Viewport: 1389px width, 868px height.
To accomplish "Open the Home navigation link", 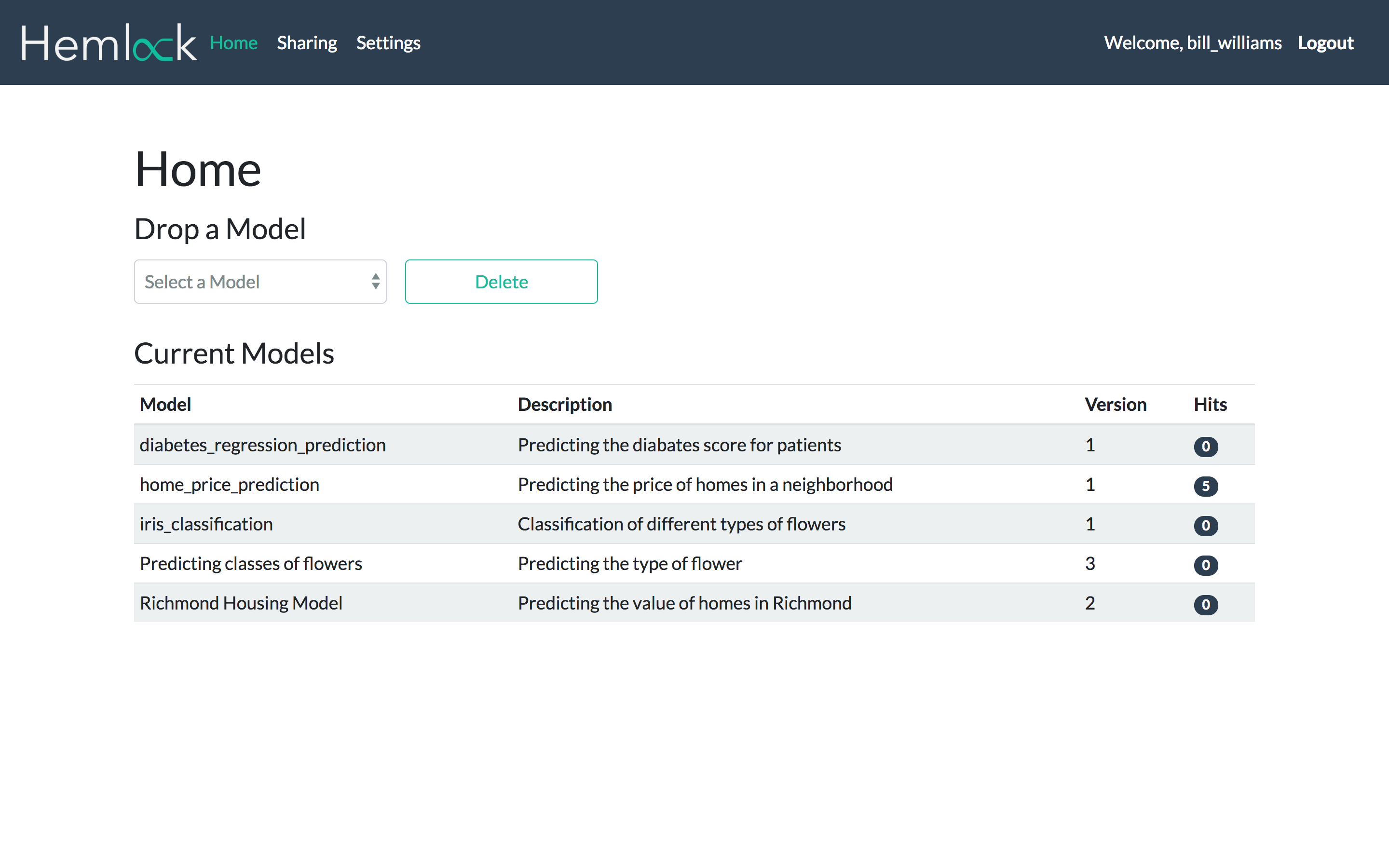I will [233, 43].
